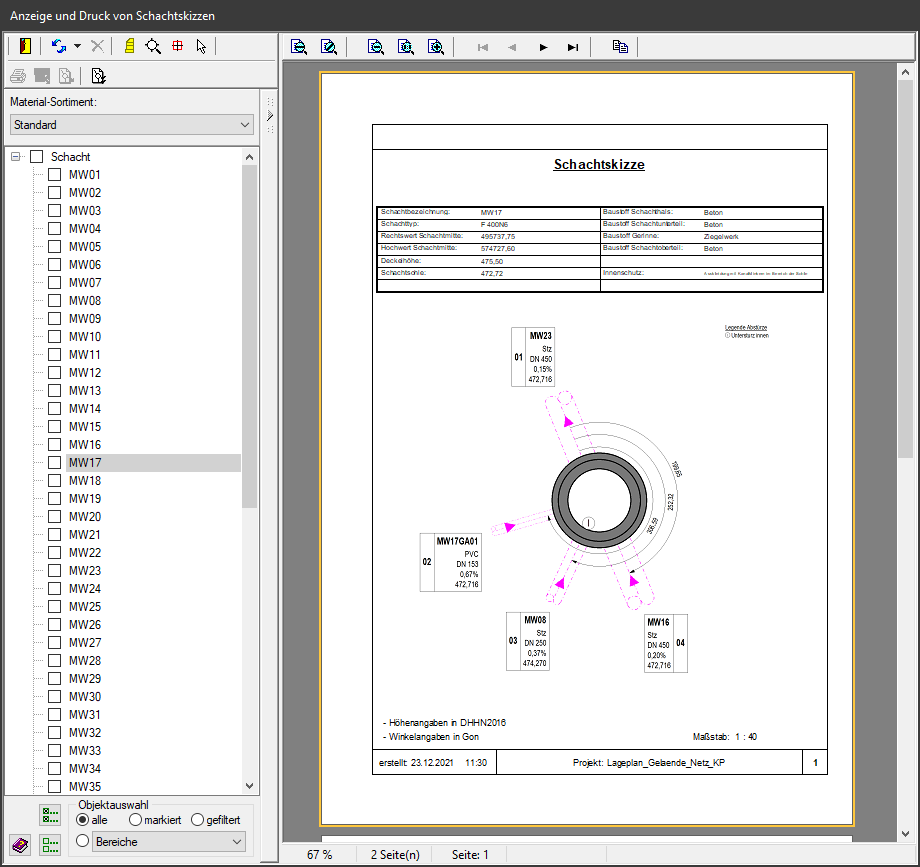
Task: Select MW23 in the tree list
Action: (x=85, y=571)
